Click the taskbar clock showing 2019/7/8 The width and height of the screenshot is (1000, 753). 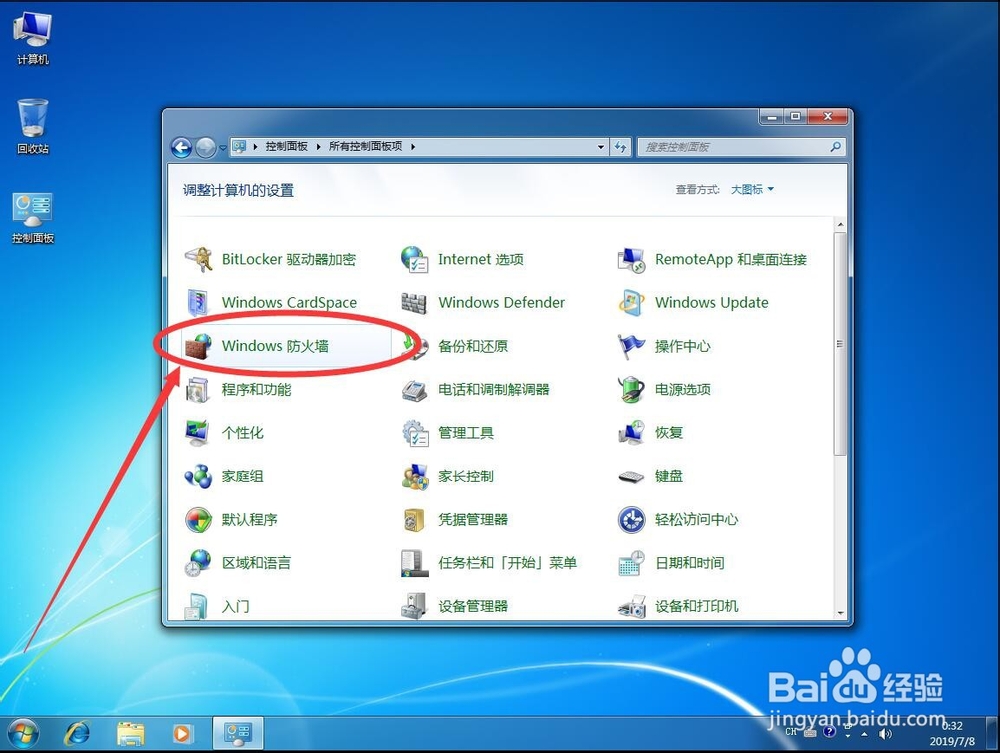pos(952,734)
